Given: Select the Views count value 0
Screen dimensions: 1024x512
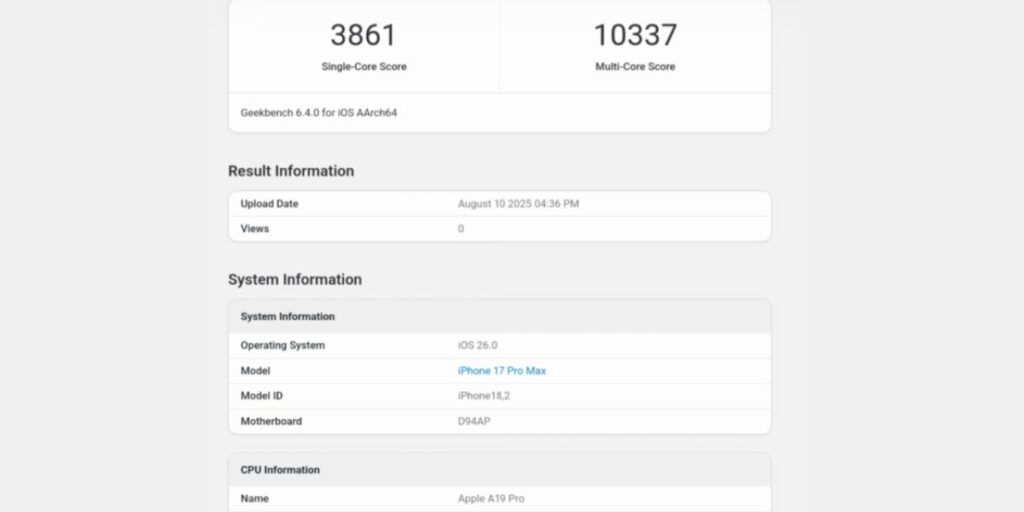Looking at the screenshot, I should pos(461,229).
